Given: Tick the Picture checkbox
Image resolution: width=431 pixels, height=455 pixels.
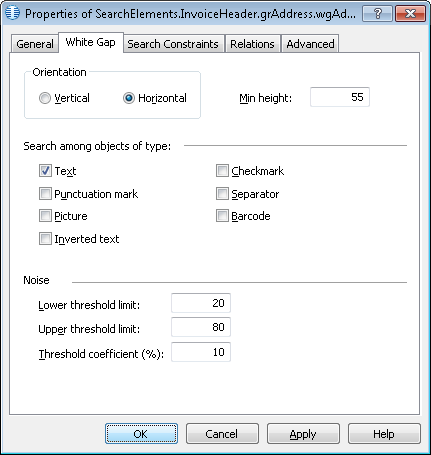Looking at the screenshot, I should click(x=45, y=216).
